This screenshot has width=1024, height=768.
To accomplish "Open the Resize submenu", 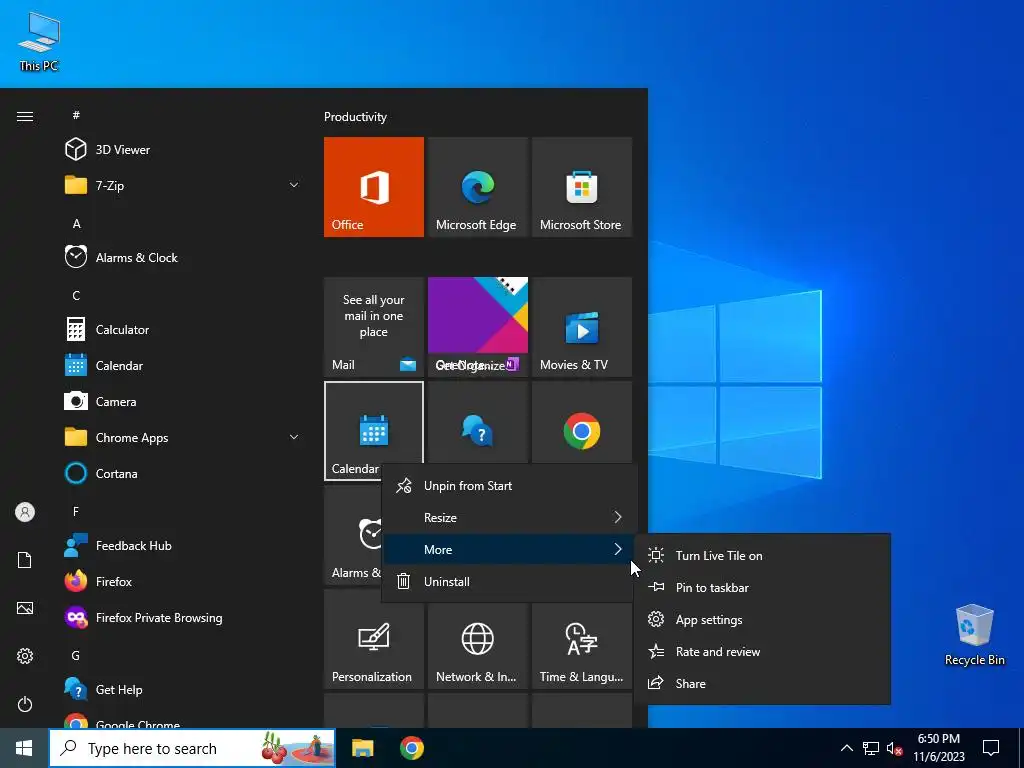I will pos(507,517).
